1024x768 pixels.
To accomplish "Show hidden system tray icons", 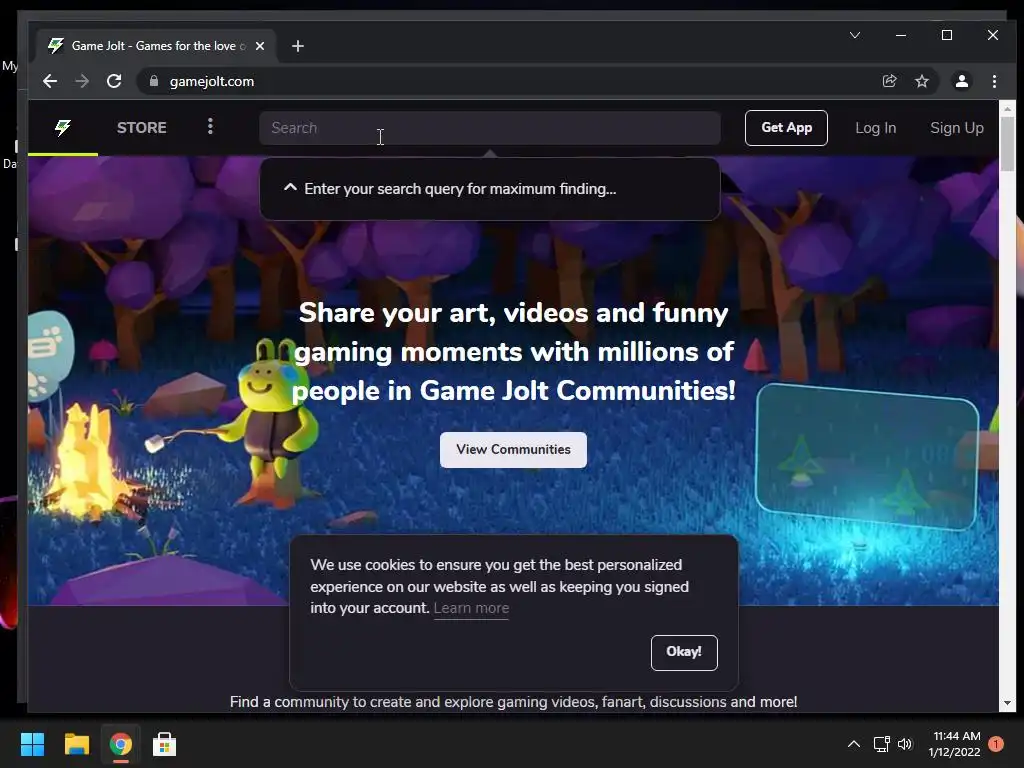I will pos(854,744).
